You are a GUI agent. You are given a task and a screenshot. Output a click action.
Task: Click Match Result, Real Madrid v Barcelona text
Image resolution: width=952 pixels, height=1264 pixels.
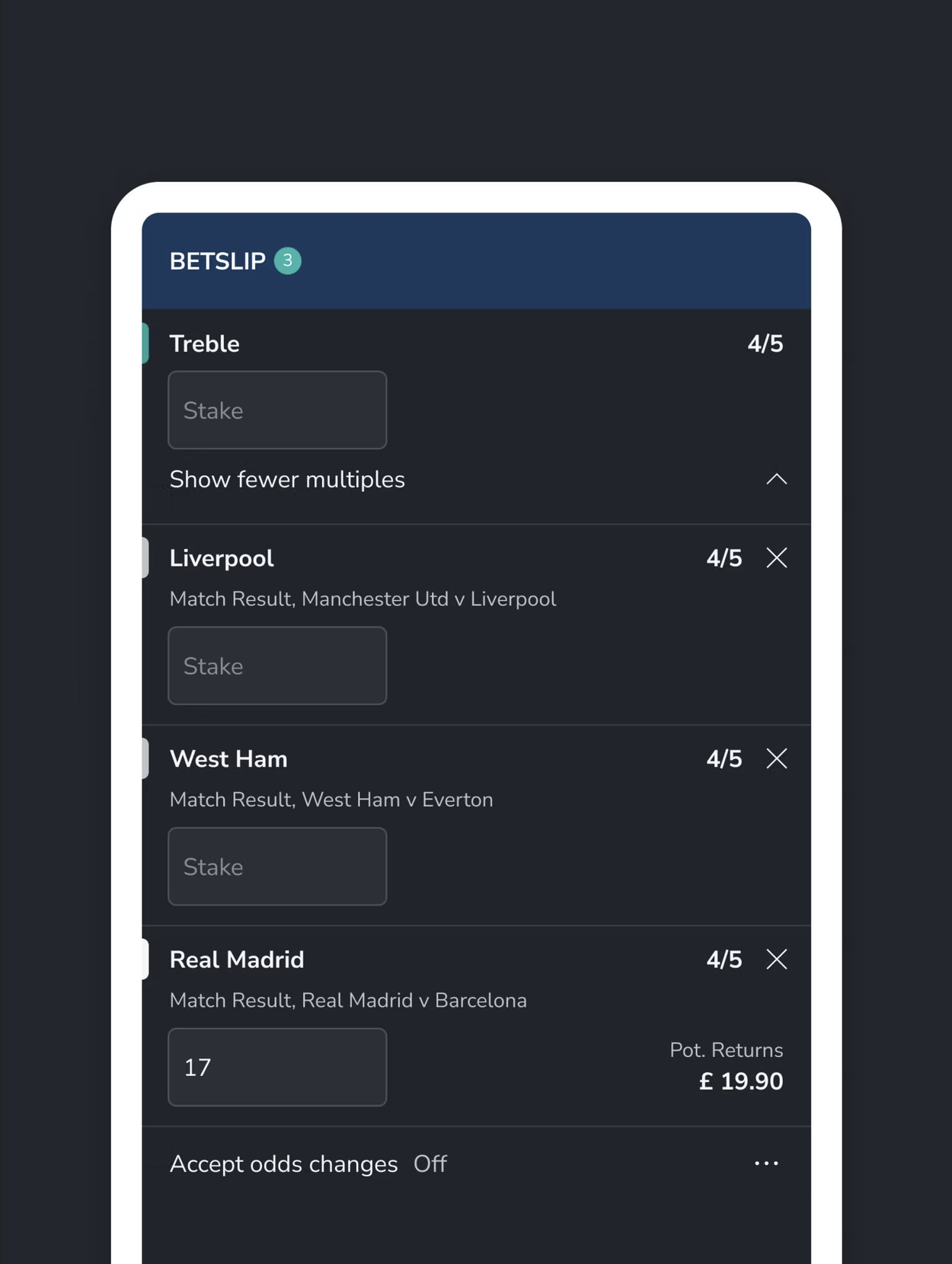348,1001
